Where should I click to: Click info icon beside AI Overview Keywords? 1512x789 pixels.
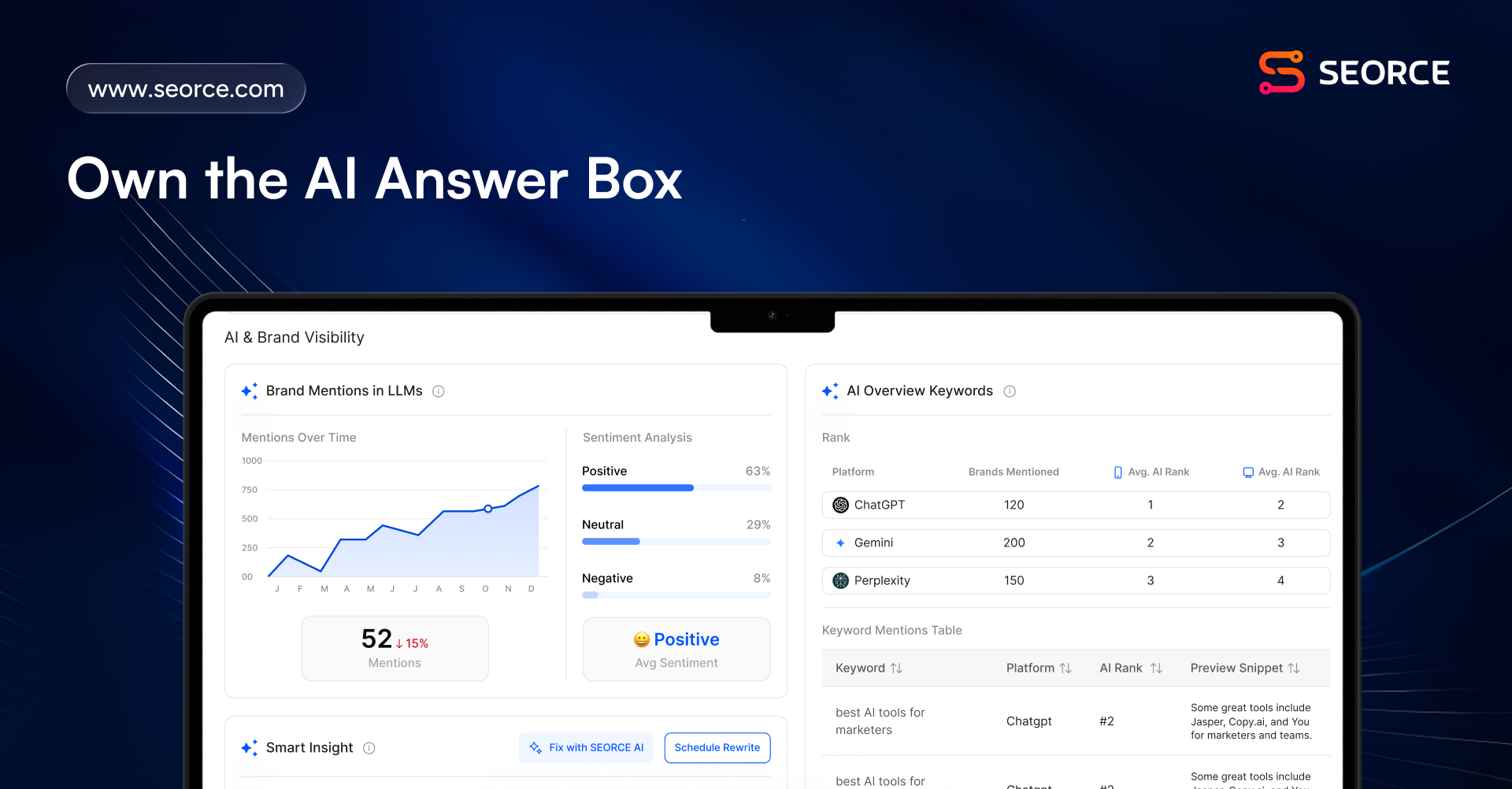pyautogui.click(x=1010, y=391)
